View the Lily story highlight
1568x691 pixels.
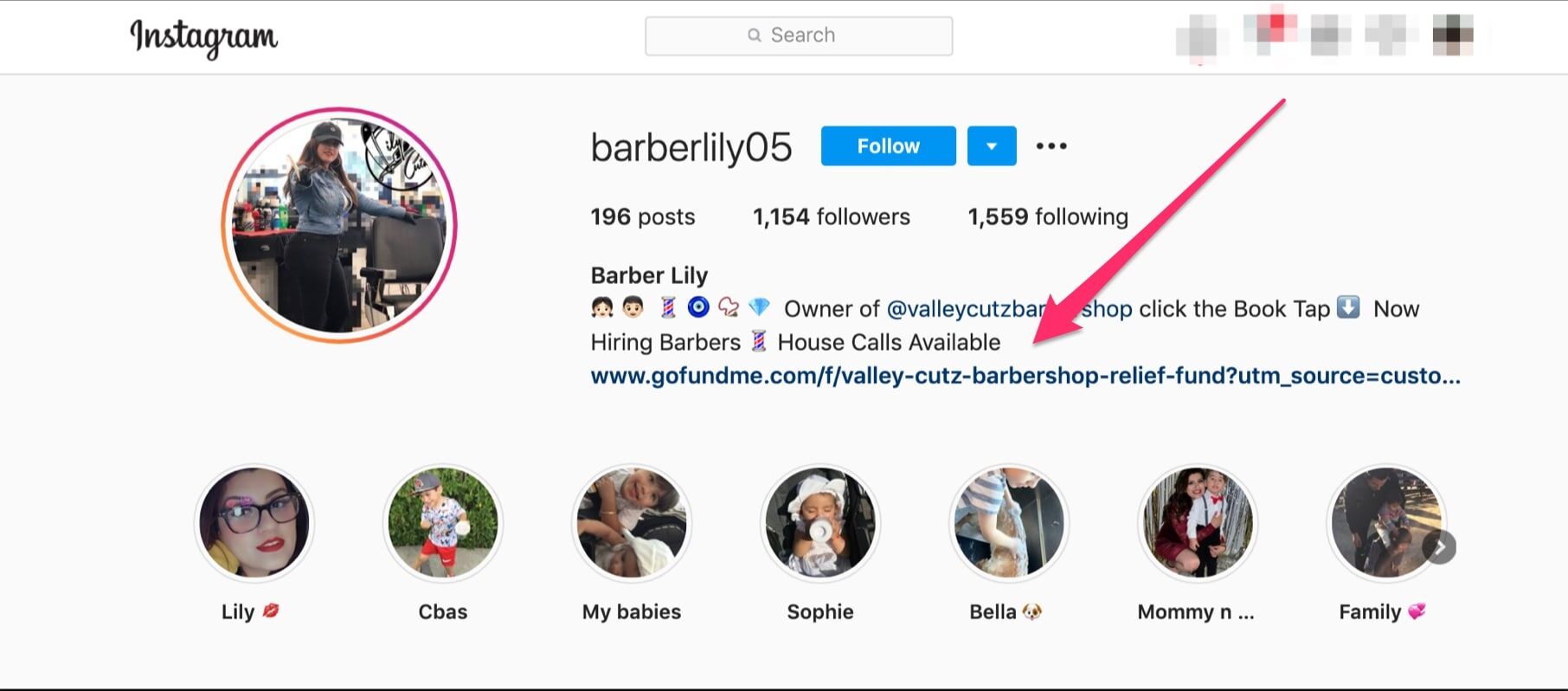click(x=254, y=523)
